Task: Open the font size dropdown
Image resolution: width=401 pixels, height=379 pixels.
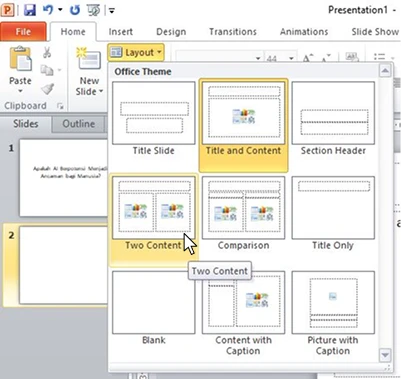Action: (291, 58)
